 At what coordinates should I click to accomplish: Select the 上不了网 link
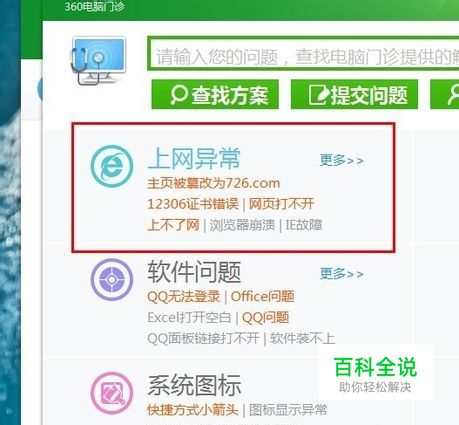(173, 225)
